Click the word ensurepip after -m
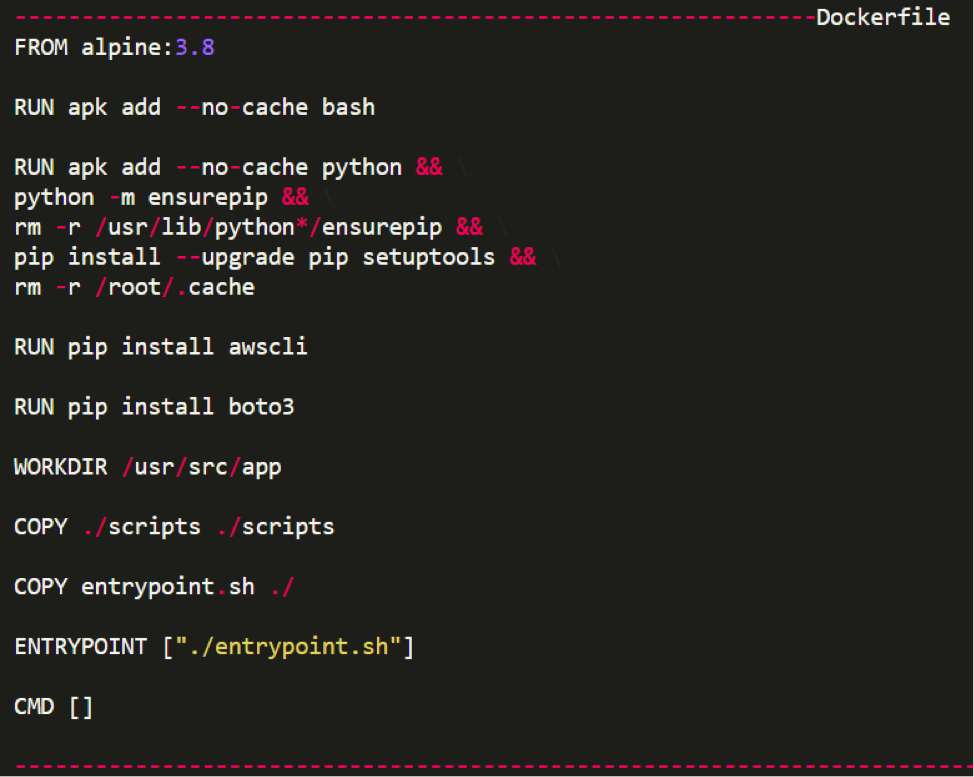Viewport: 974px width, 777px height. [x=208, y=198]
